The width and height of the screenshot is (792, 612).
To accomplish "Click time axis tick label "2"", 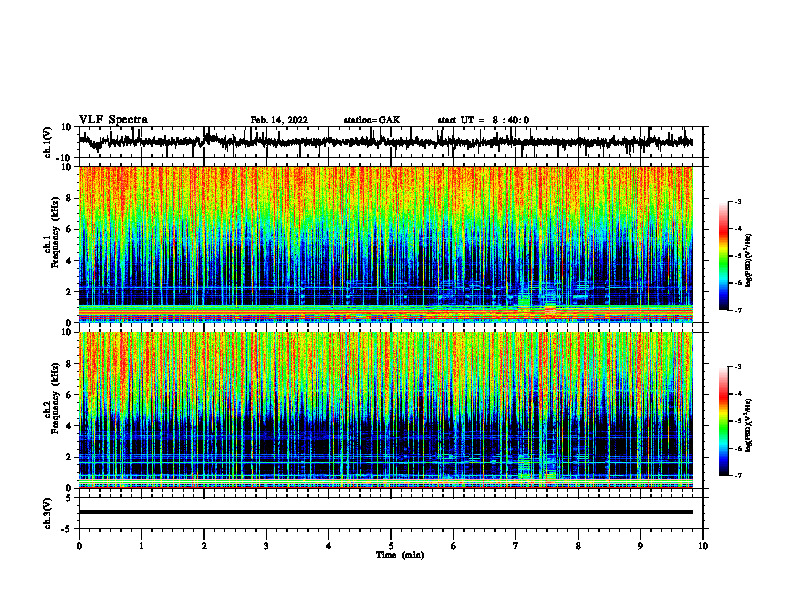I will [204, 546].
